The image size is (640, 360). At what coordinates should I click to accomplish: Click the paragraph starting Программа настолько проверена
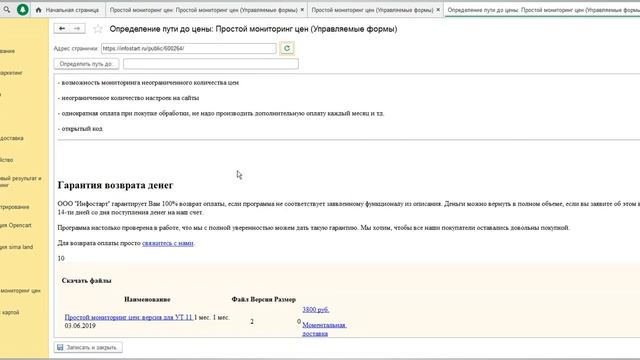(313, 228)
